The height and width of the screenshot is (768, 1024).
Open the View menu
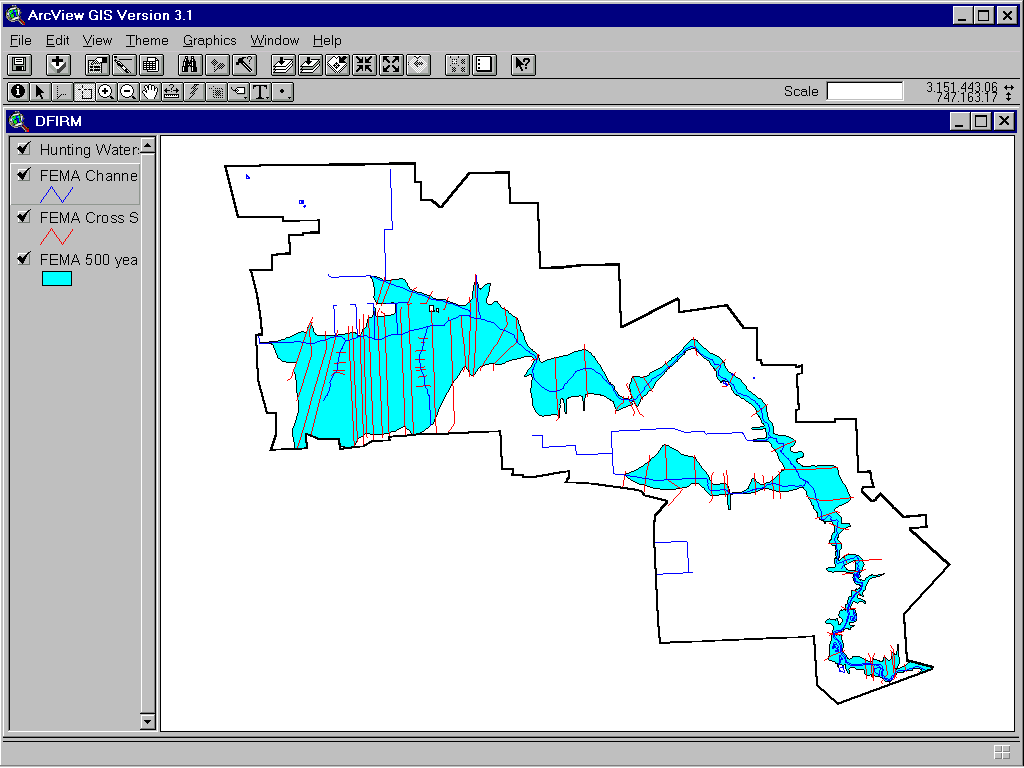pyautogui.click(x=97, y=40)
